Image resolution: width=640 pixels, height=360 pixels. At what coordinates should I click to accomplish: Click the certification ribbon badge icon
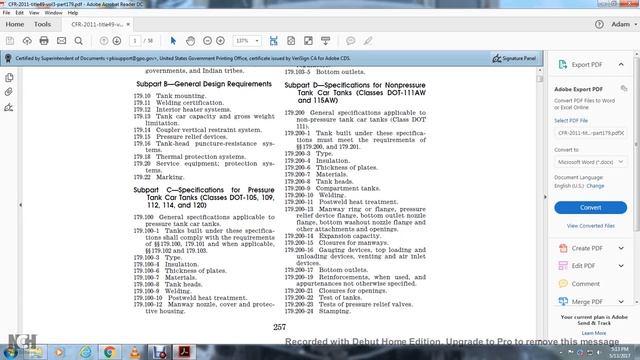coord(8,58)
